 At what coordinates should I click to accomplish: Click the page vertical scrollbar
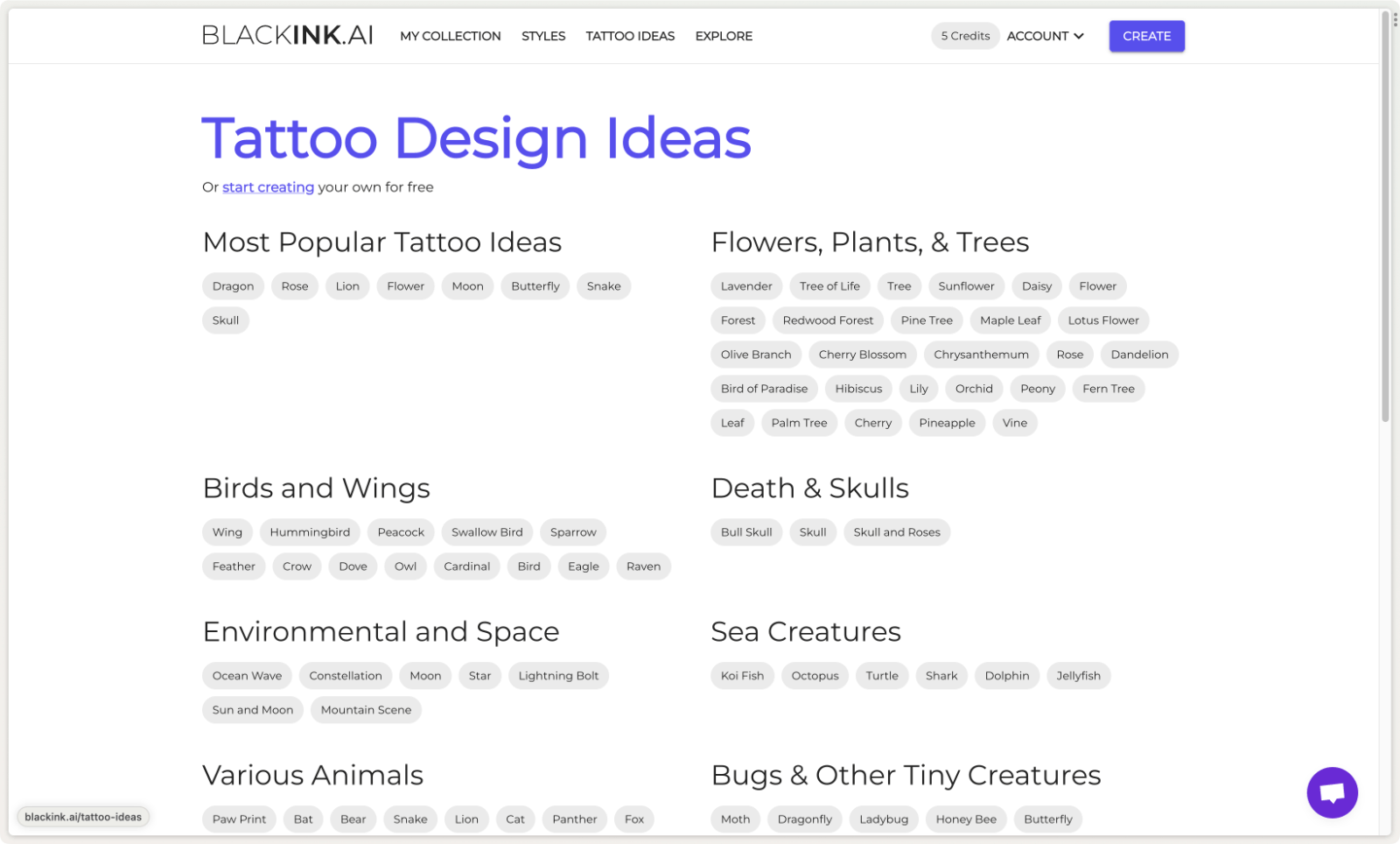point(1385,219)
